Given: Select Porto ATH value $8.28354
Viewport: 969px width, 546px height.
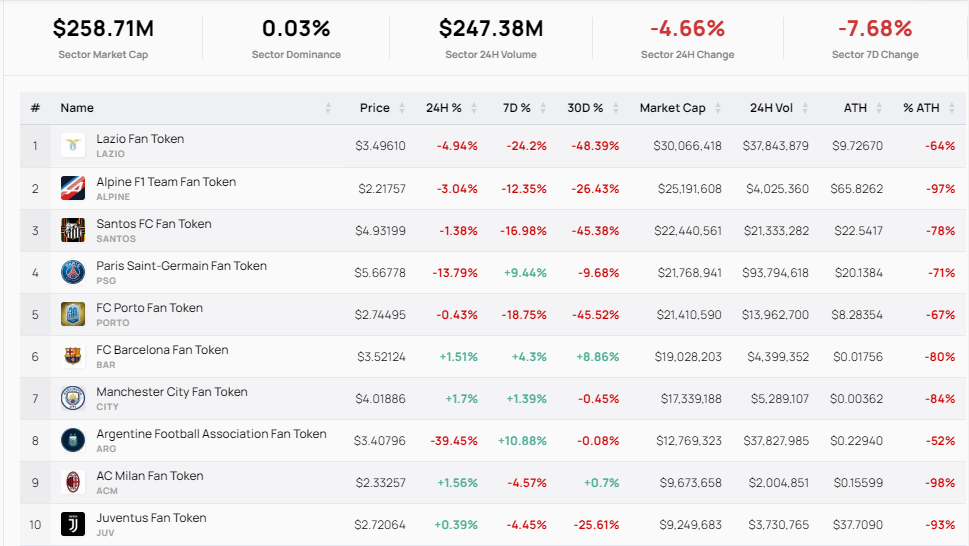Looking at the screenshot, I should pos(857,314).
